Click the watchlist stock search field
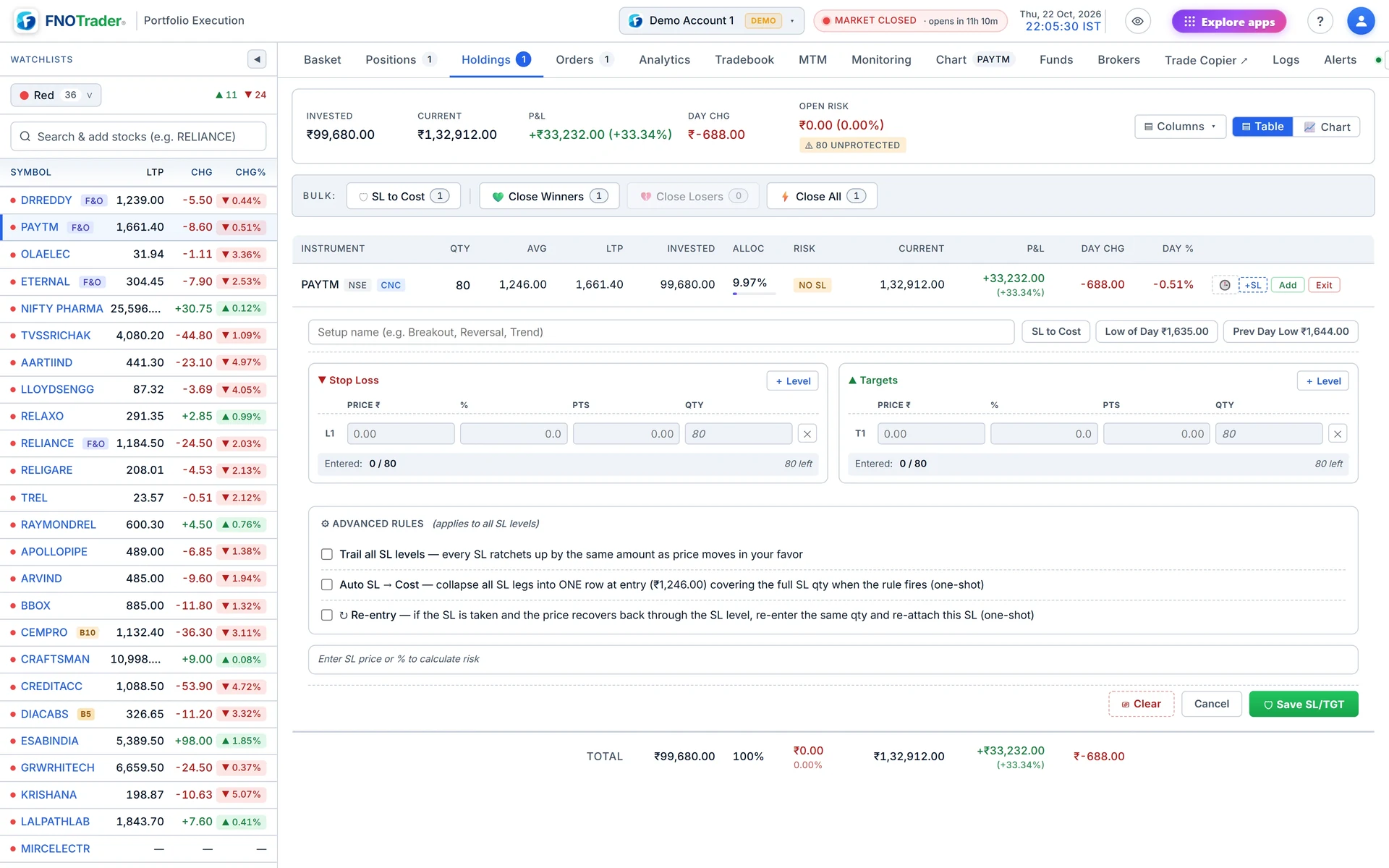This screenshot has width=1389, height=868. click(x=138, y=136)
